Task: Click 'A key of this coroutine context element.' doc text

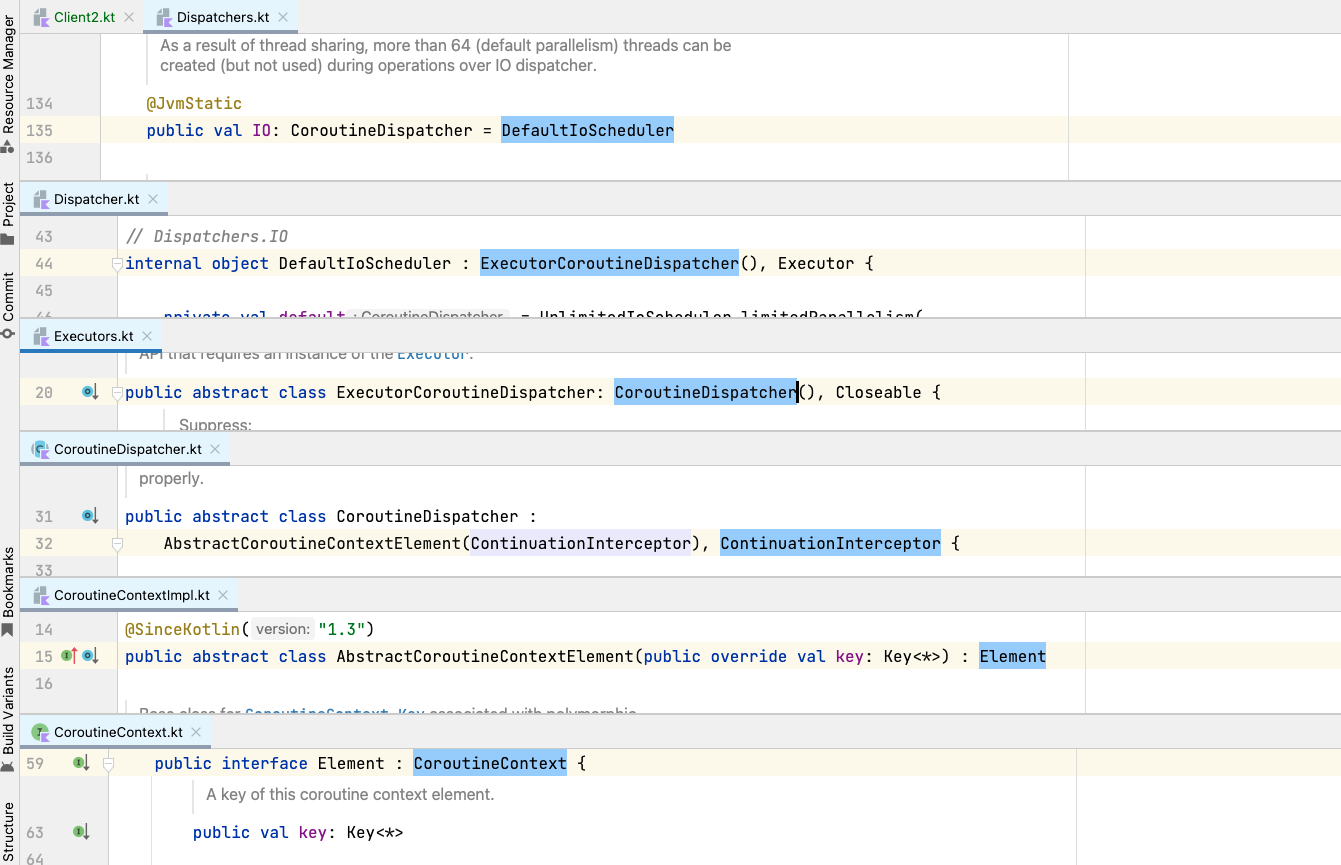Action: coord(350,794)
